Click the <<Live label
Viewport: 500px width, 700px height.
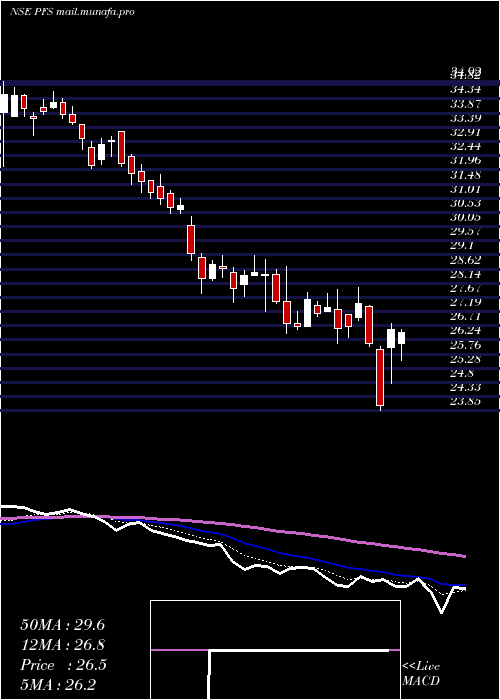click(421, 667)
